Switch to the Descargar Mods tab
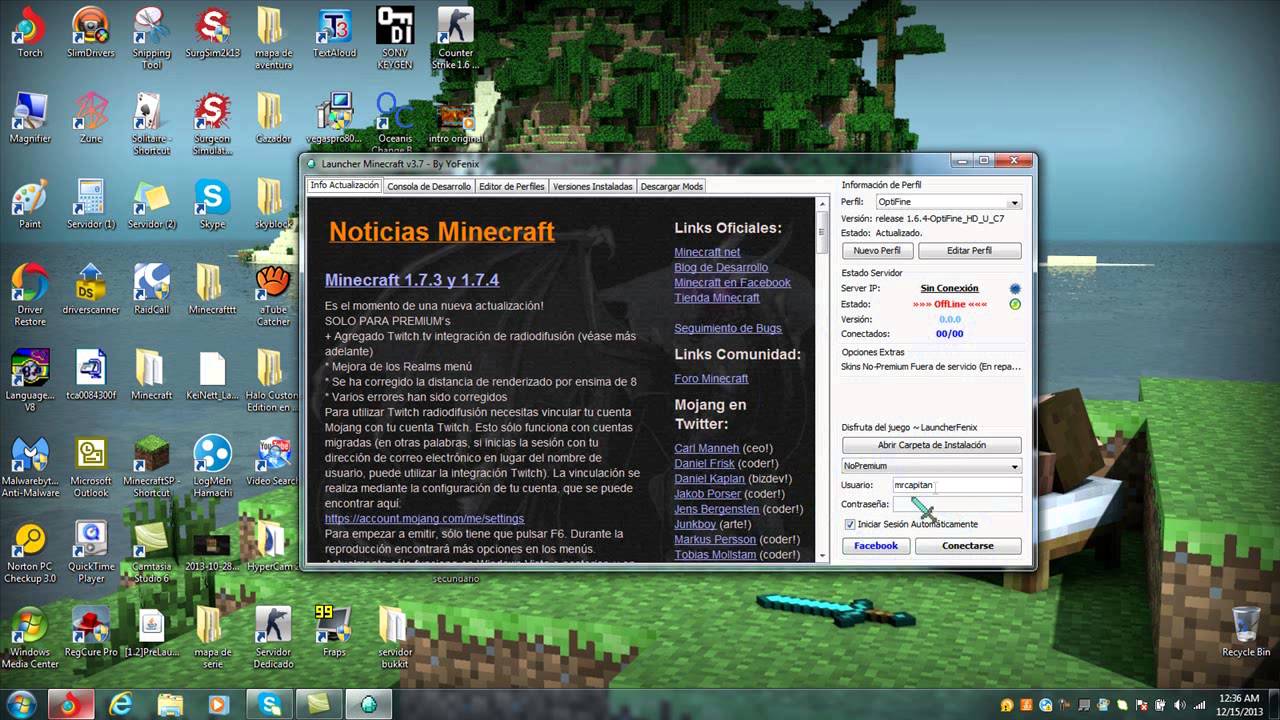The height and width of the screenshot is (720, 1280). (671, 186)
